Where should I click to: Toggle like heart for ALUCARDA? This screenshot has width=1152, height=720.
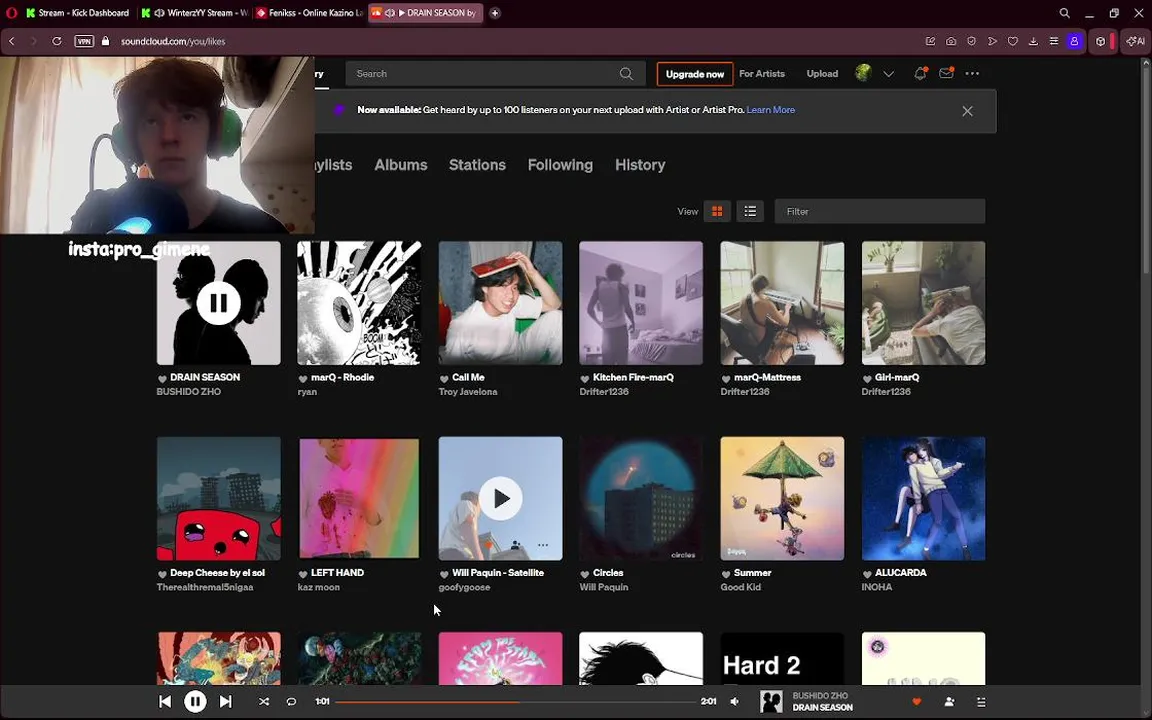867,574
